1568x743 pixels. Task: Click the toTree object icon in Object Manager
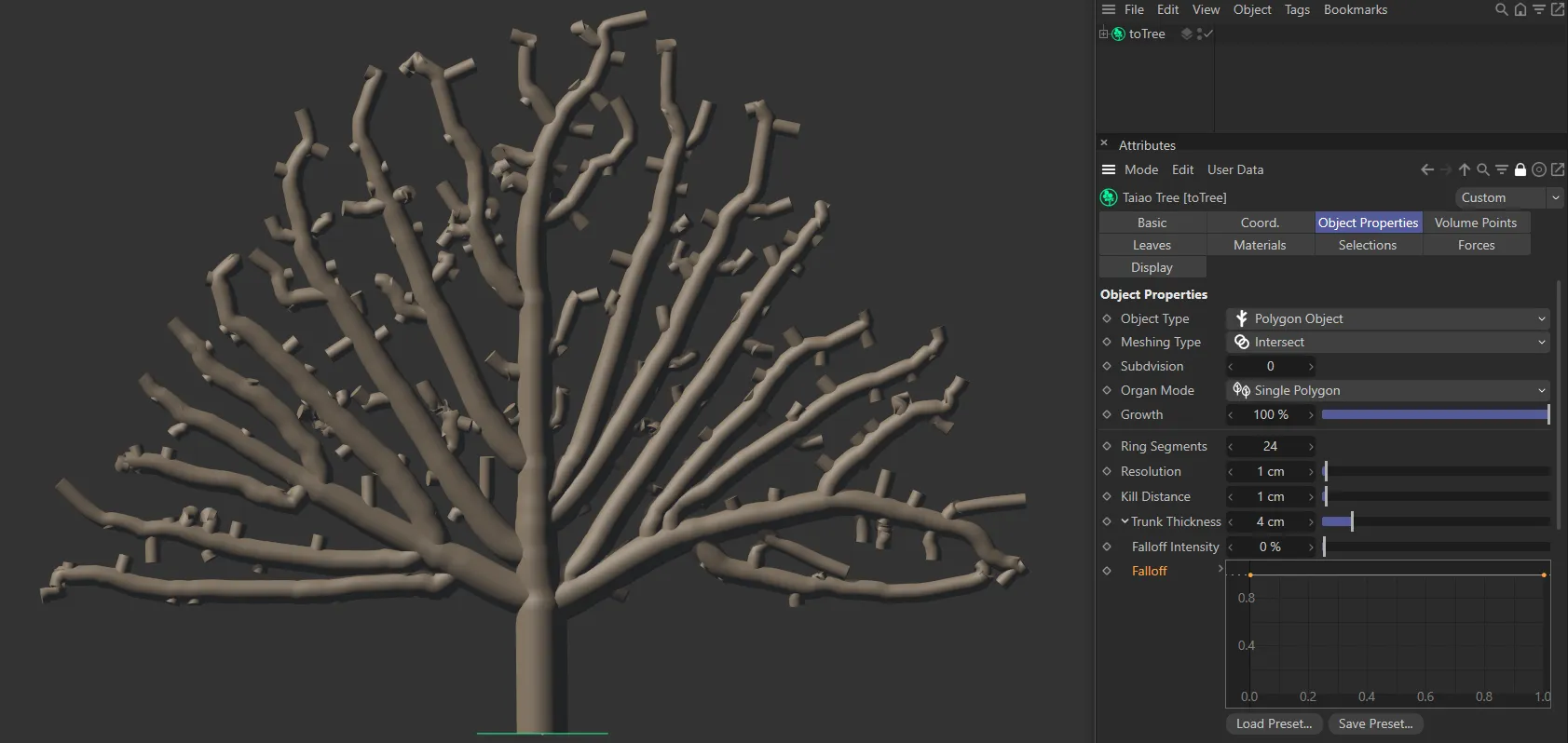point(1118,34)
